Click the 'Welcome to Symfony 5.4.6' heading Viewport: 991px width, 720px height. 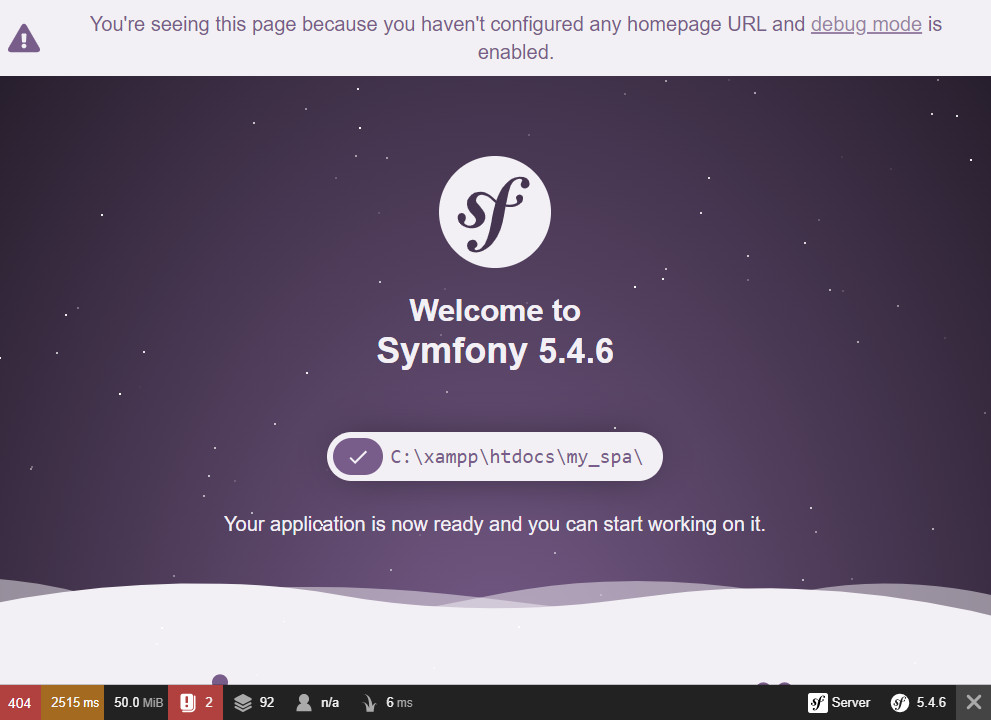(x=495, y=331)
